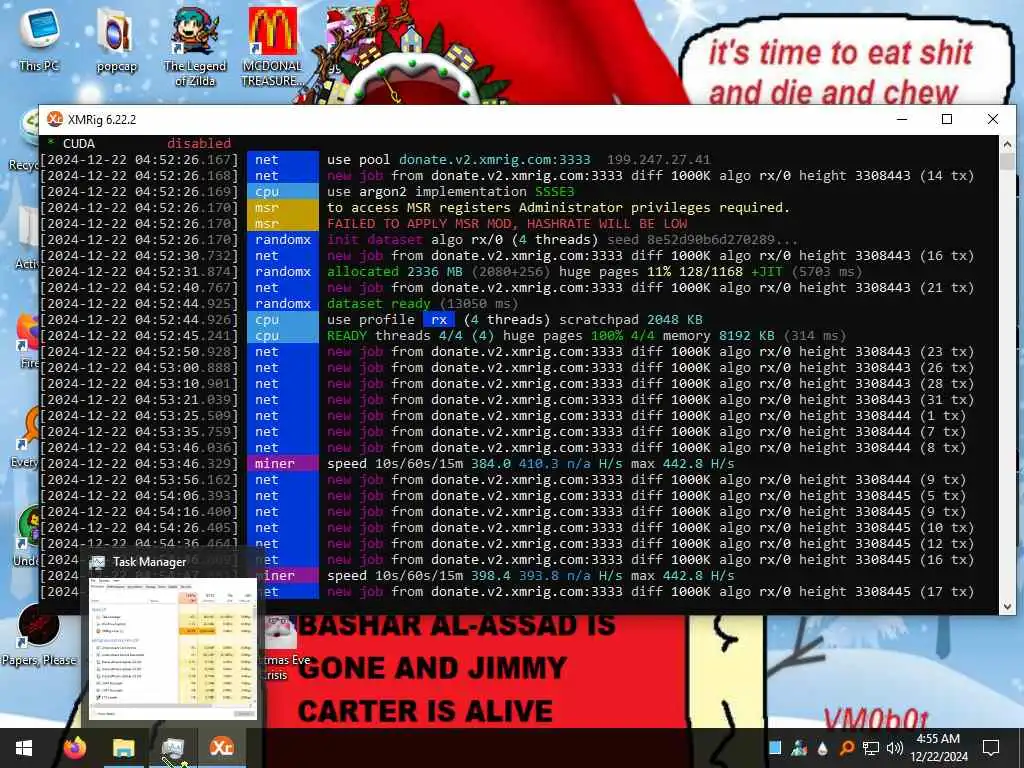Switch to Task Manager via taskbar icon
This screenshot has width=1024, height=768.
173,748
